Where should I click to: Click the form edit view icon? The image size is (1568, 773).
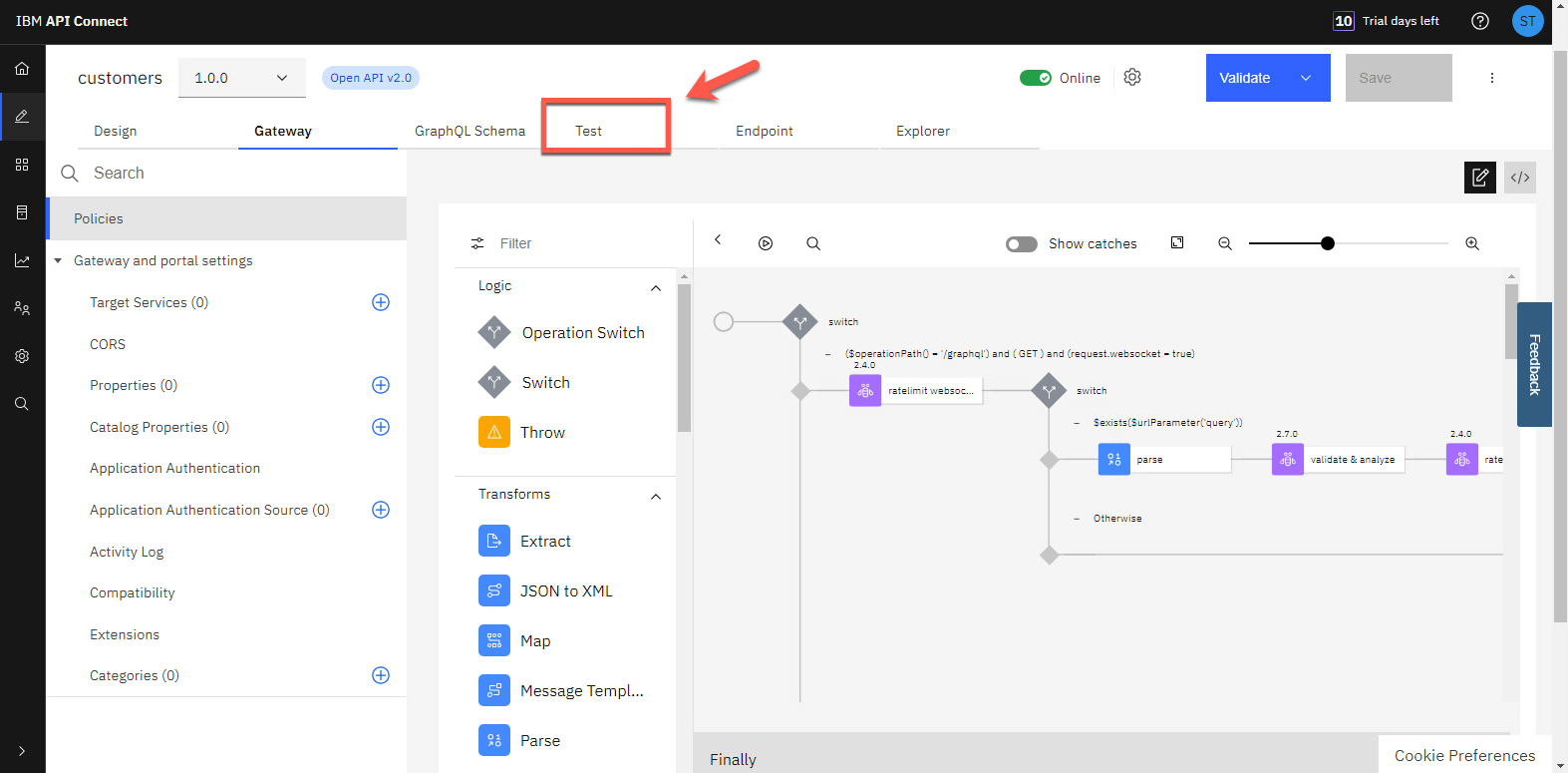[1479, 178]
